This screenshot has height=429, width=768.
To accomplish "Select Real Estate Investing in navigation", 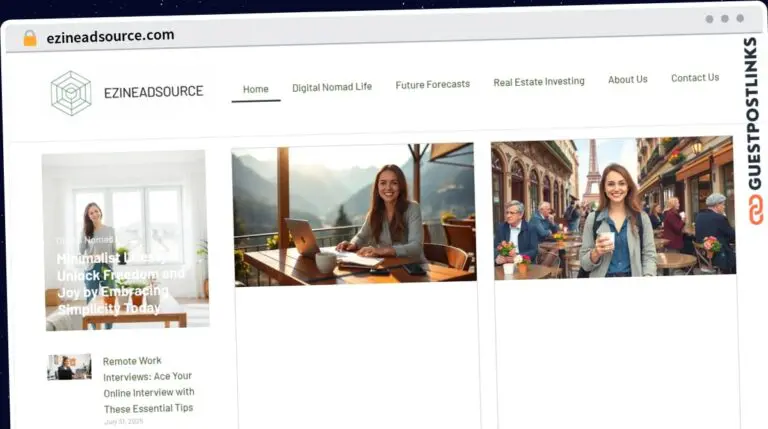I will pyautogui.click(x=539, y=82).
